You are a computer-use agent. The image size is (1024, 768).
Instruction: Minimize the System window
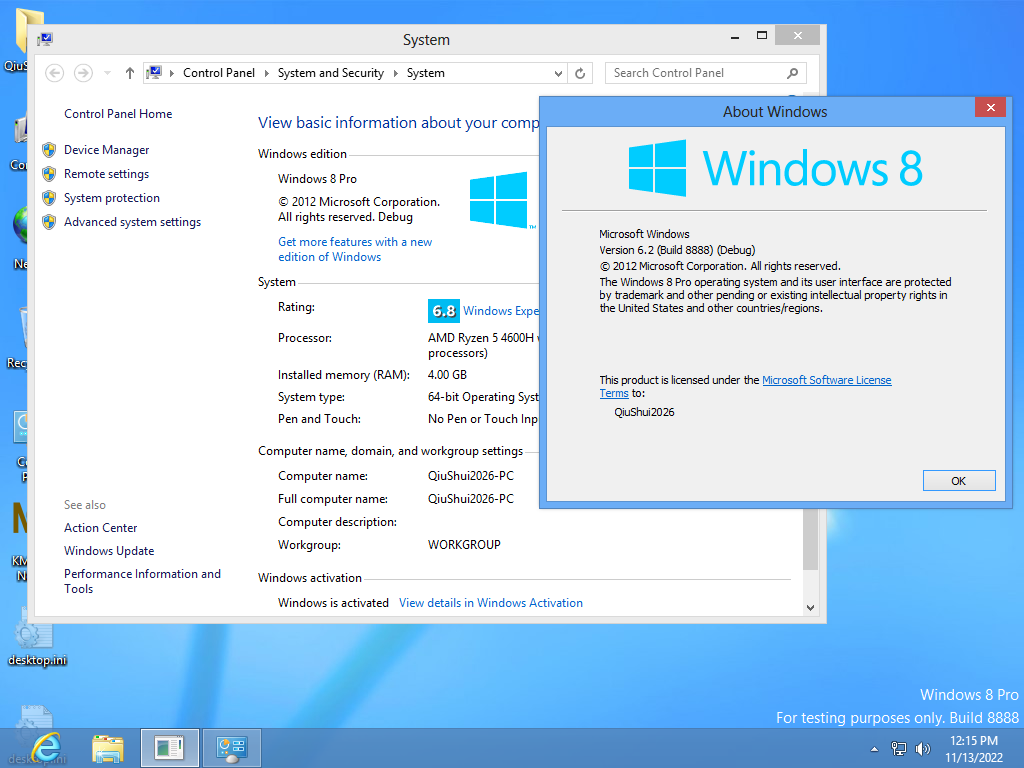click(x=735, y=37)
